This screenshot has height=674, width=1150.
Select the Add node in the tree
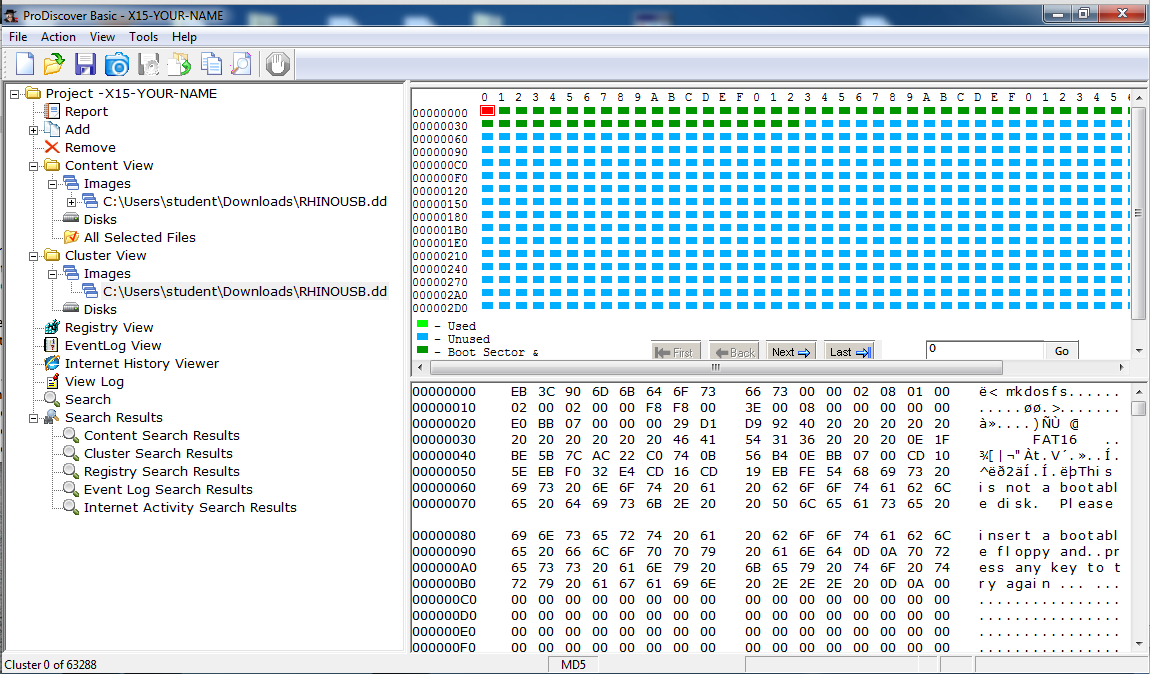77,129
